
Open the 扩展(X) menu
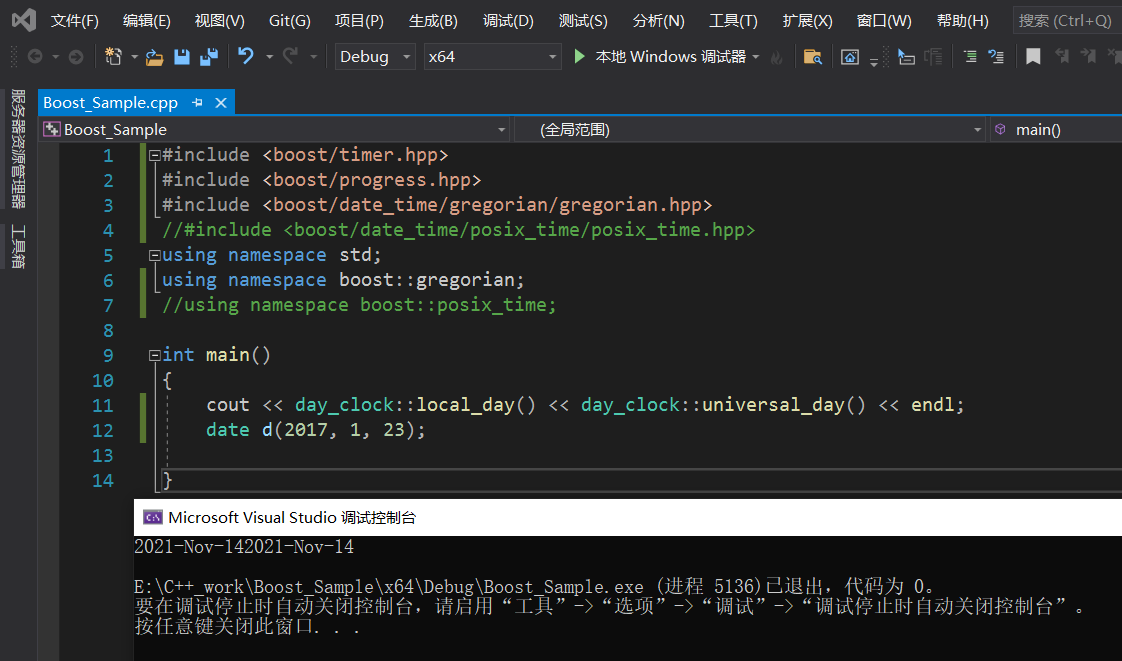(807, 21)
